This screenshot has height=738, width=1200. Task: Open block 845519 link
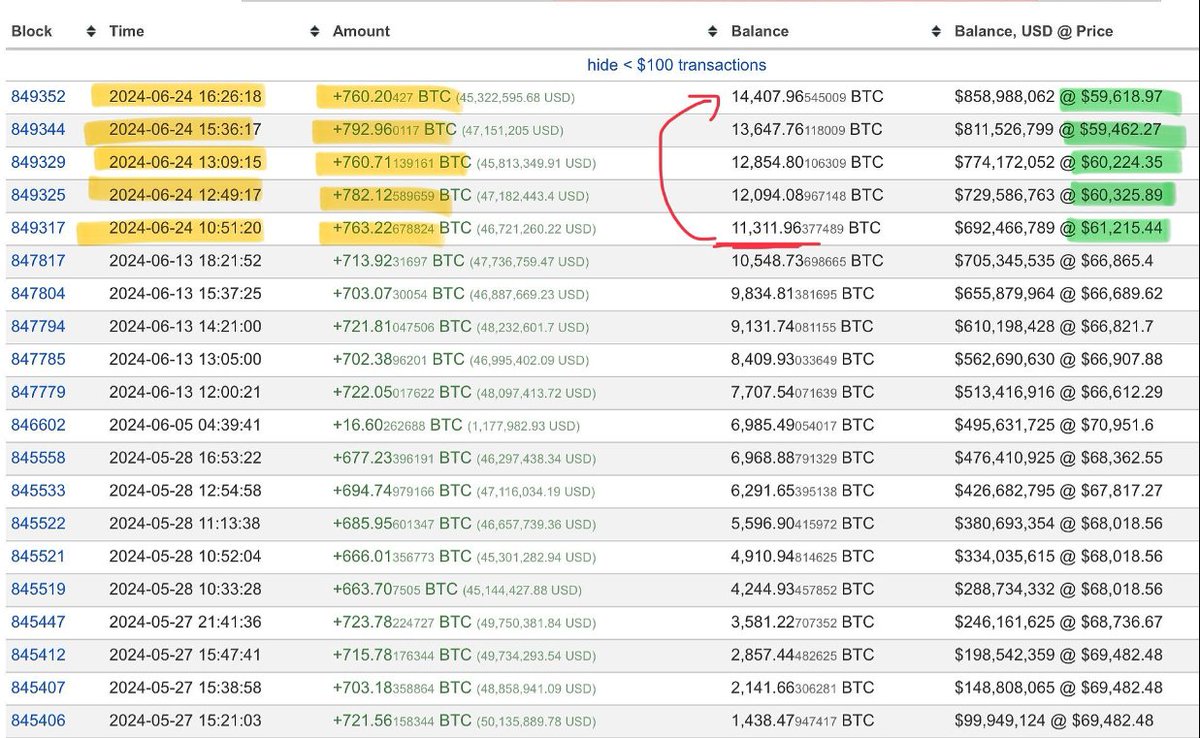click(38, 589)
